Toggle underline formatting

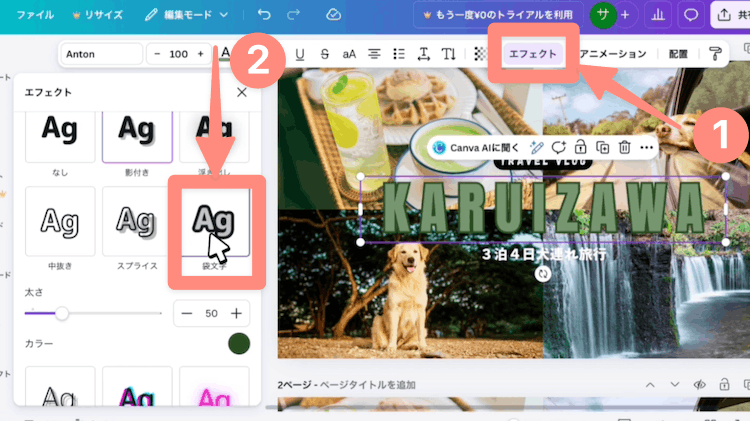pyautogui.click(x=300, y=54)
